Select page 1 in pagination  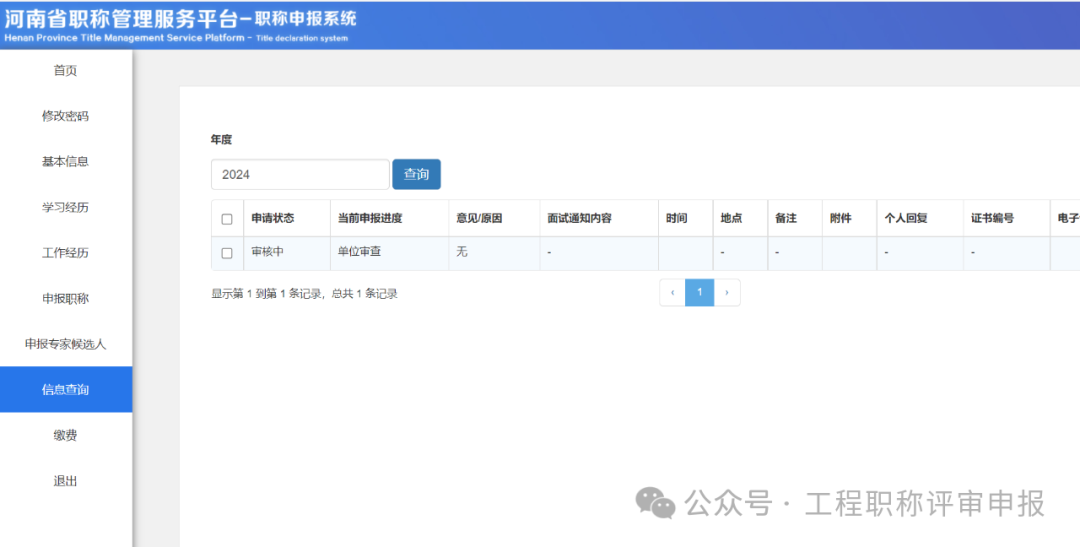pos(699,292)
